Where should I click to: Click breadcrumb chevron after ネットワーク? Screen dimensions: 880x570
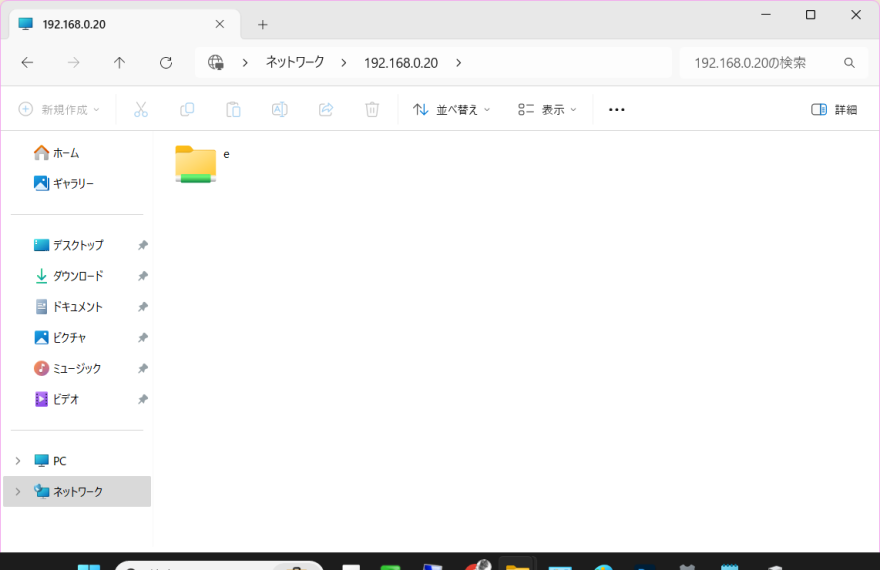tap(343, 63)
